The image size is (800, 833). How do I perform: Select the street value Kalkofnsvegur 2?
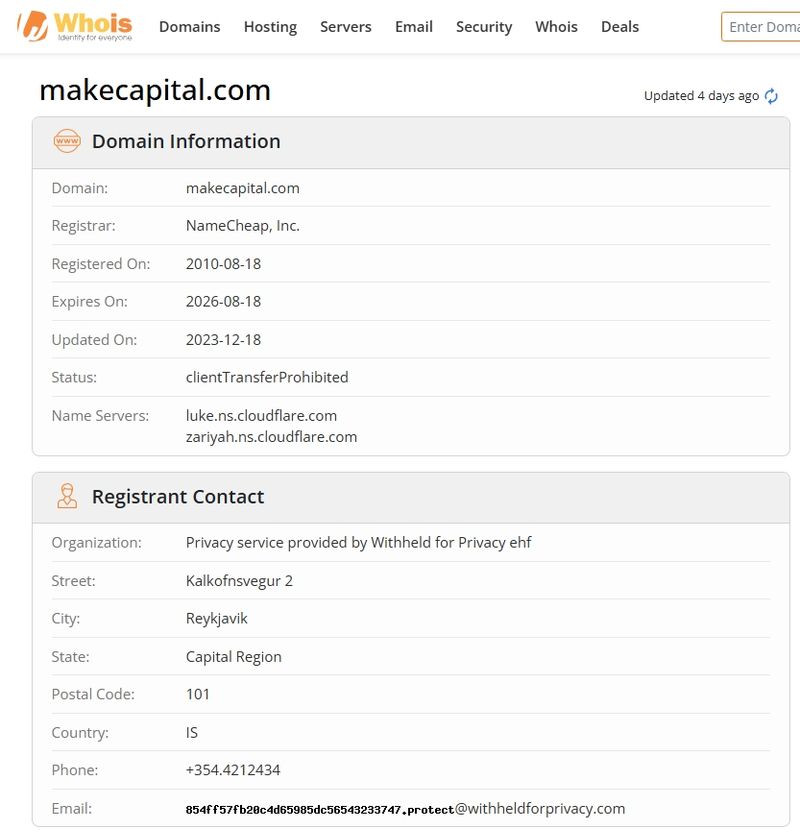pos(240,581)
